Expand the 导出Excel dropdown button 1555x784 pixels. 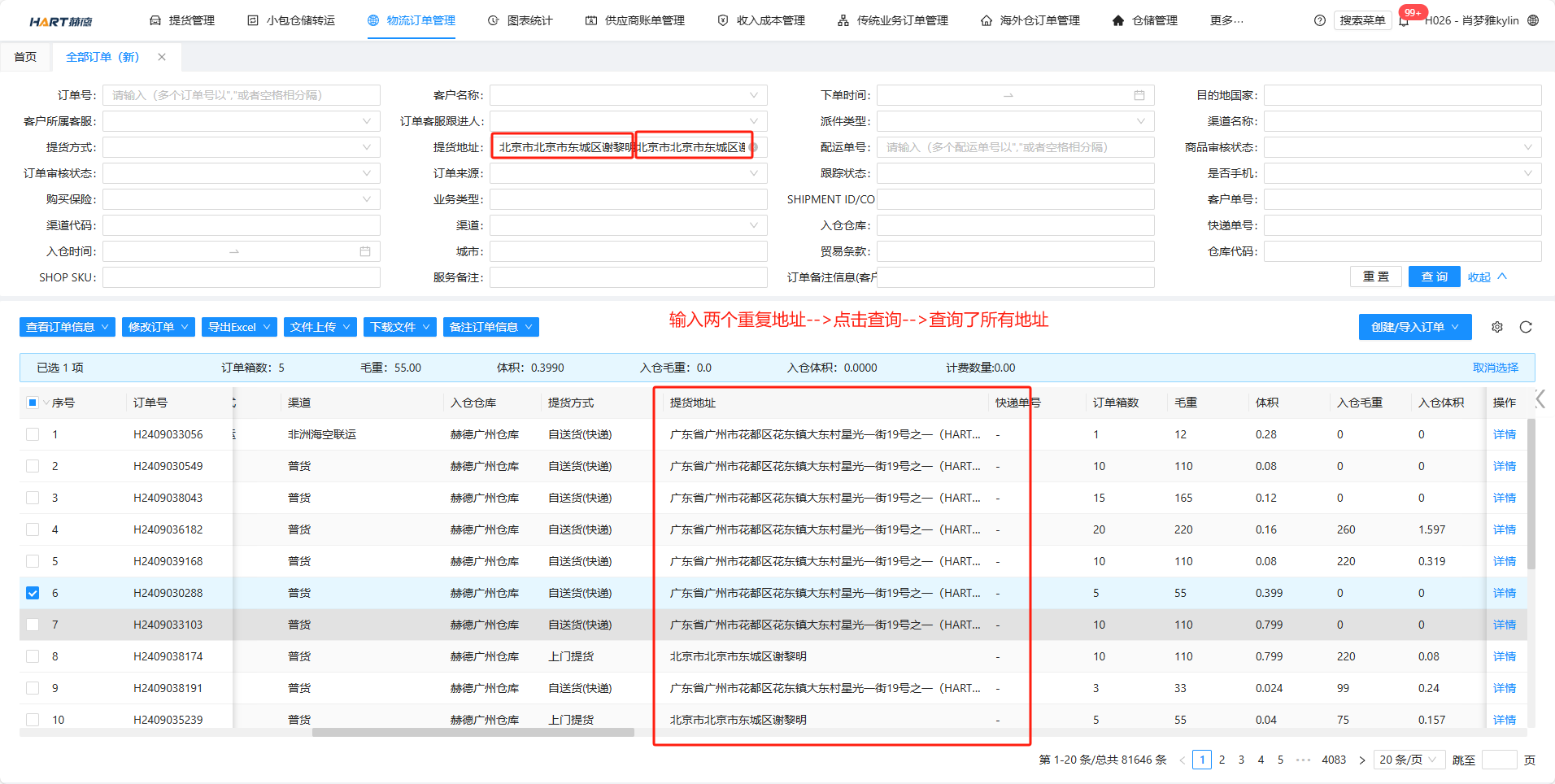239,327
